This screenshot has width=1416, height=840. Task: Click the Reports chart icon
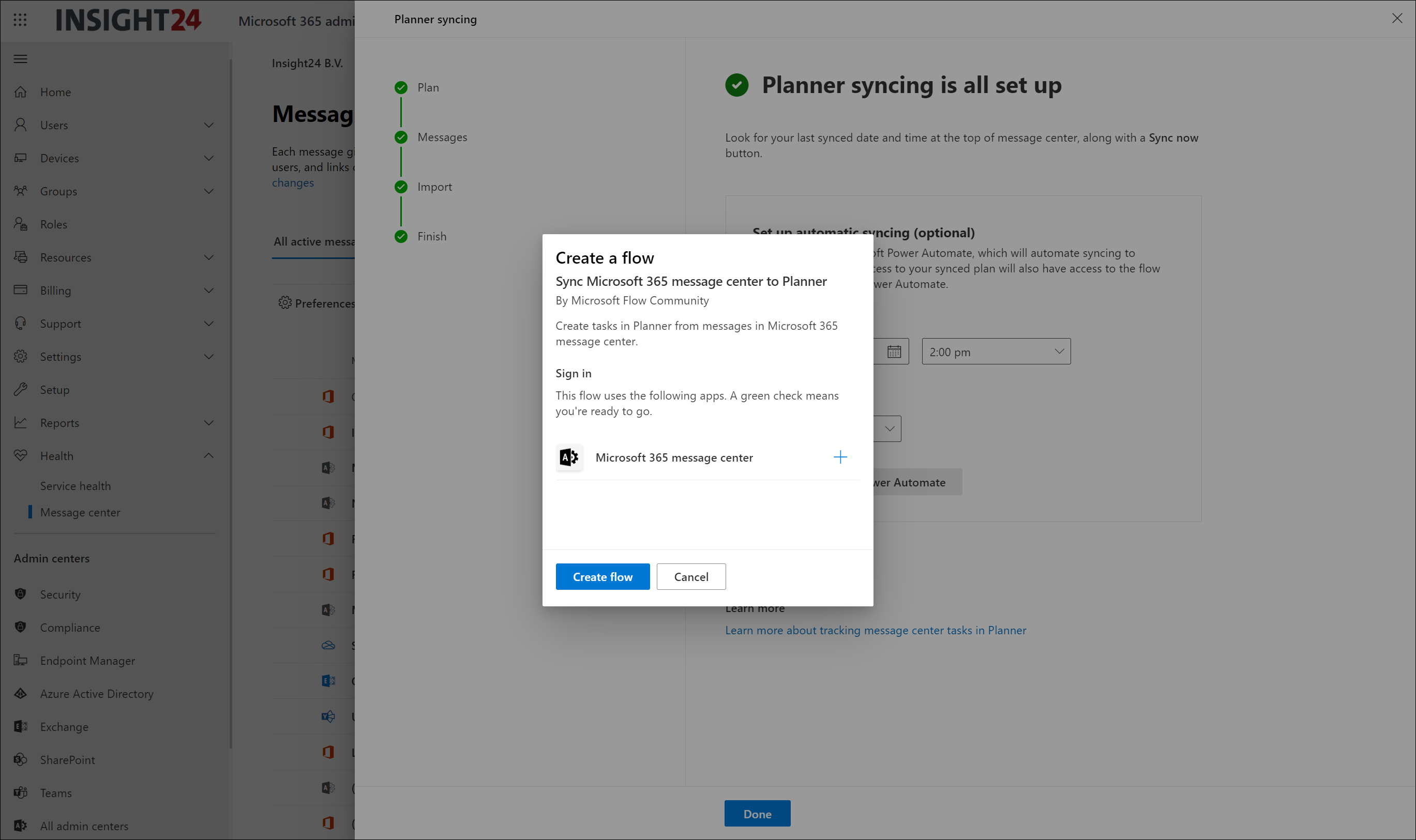[x=20, y=422]
